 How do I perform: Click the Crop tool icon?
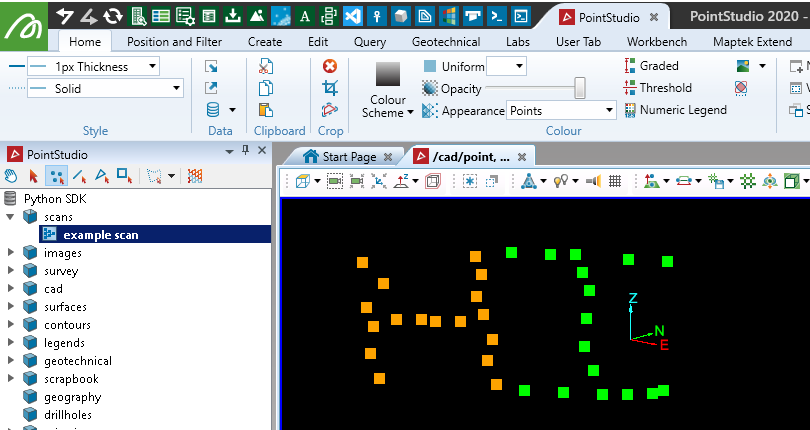[x=330, y=88]
